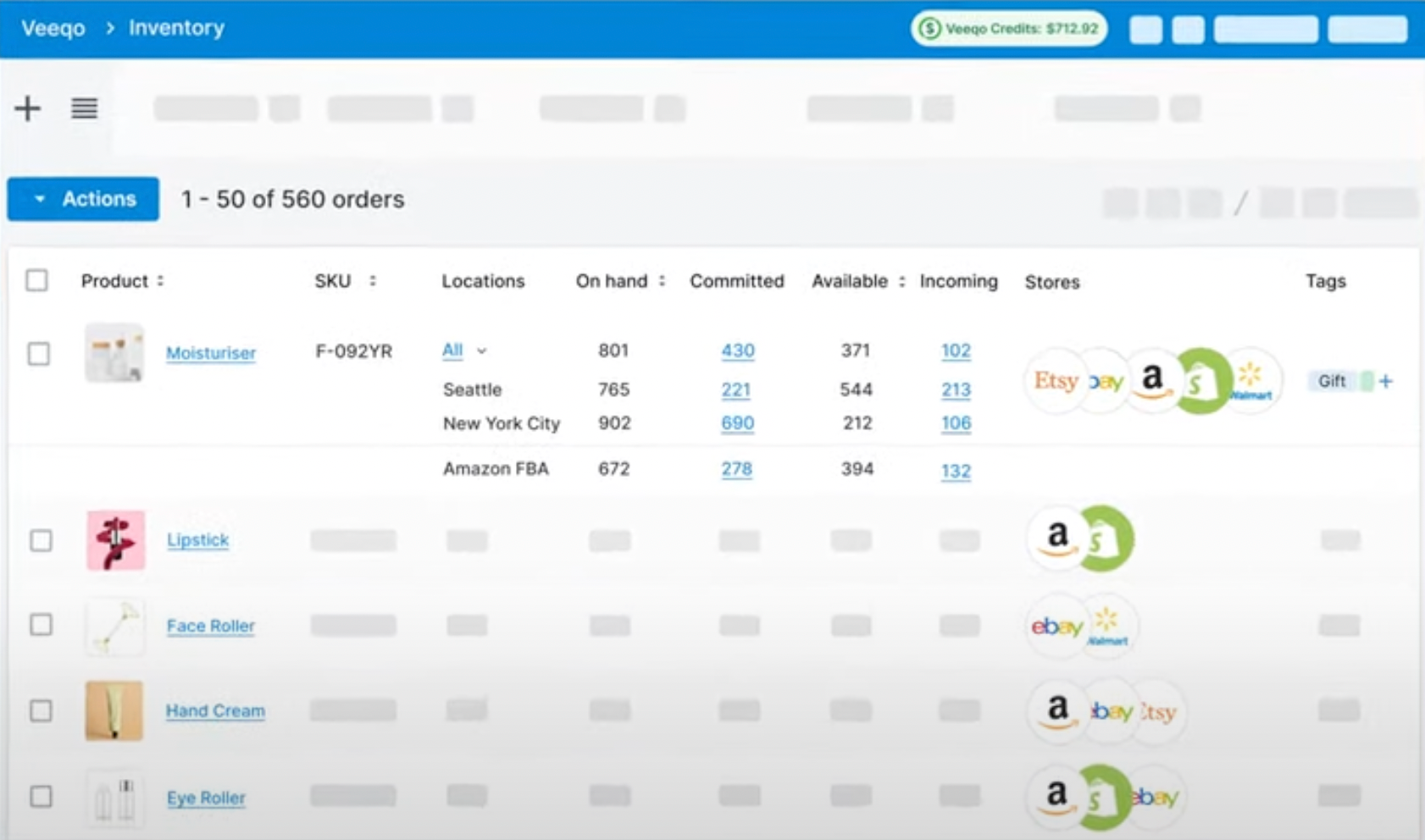Click the '1 - 50 of 560 orders' text
The width and height of the screenshot is (1425, 840).
[293, 200]
